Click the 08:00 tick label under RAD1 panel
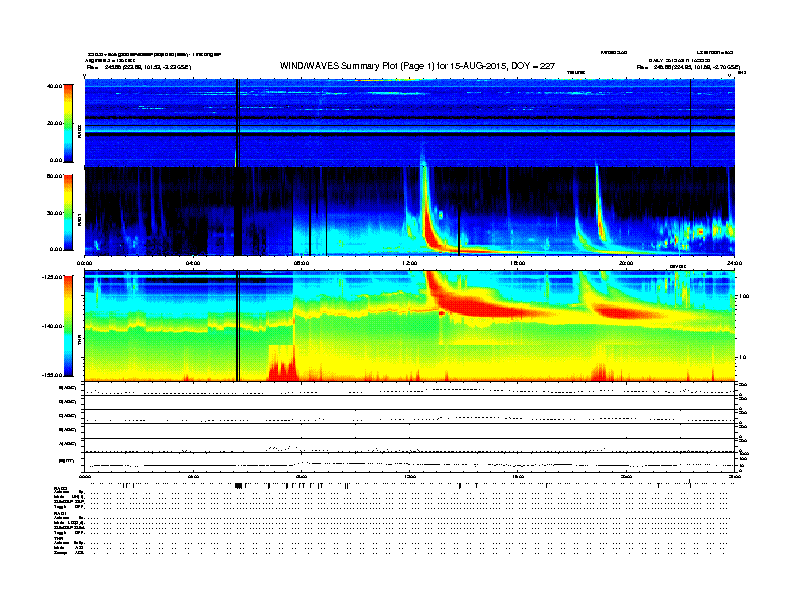The image size is (792, 612). [x=301, y=263]
